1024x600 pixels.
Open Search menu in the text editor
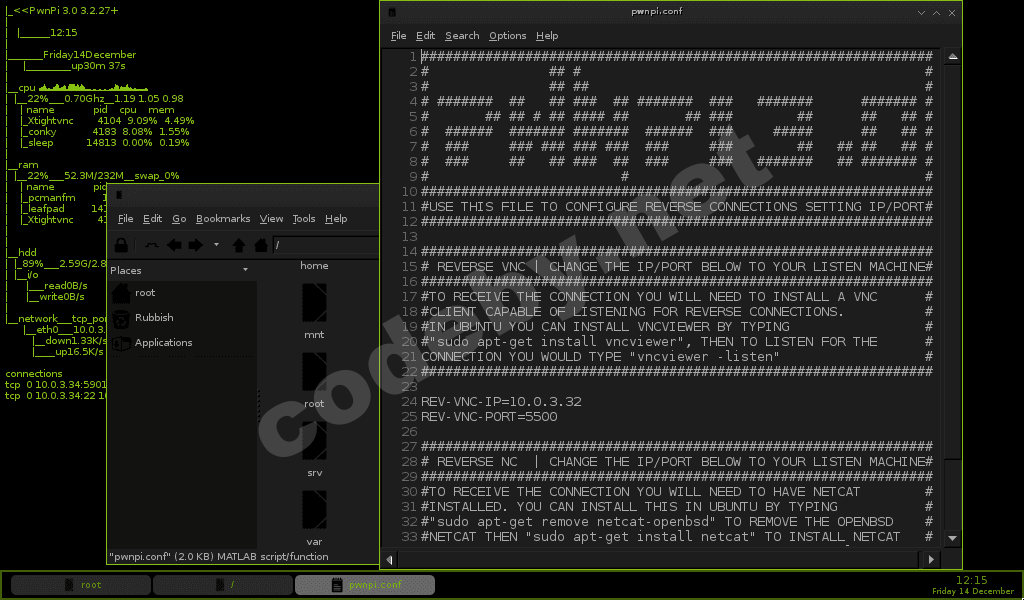coord(462,36)
